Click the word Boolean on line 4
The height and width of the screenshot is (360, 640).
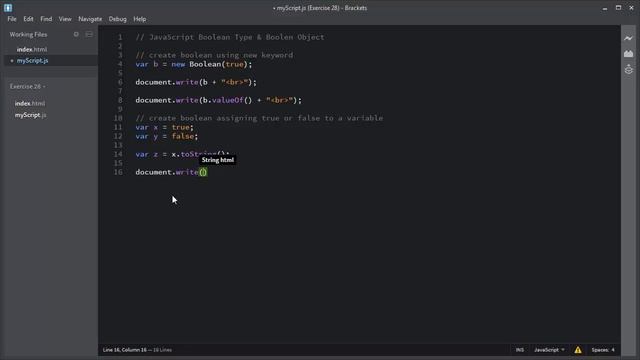[205, 64]
